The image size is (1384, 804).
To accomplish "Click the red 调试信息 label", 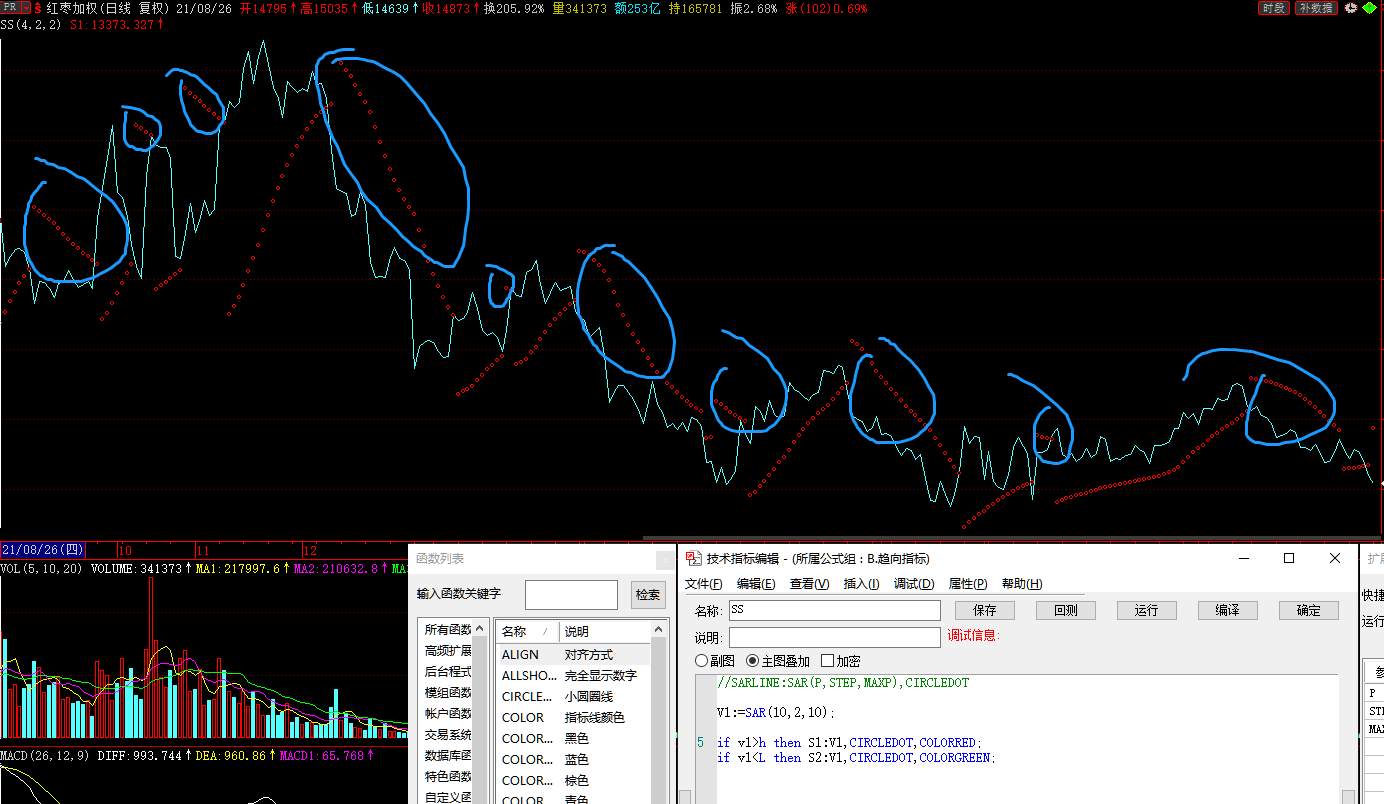I will 974,636.
